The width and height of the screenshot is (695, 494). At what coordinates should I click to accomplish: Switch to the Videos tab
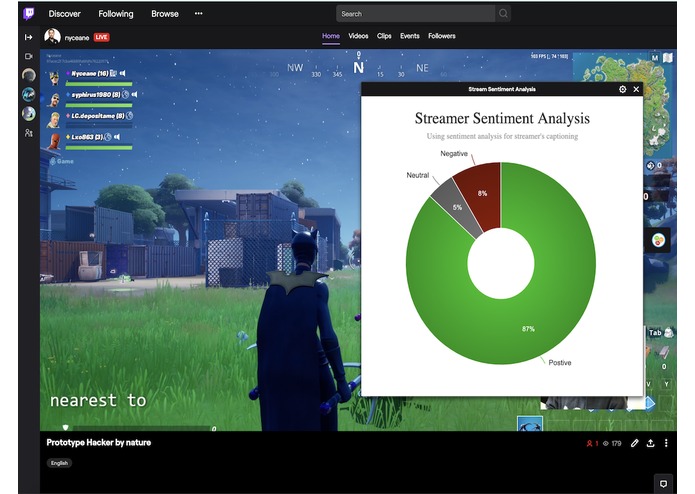pyautogui.click(x=358, y=36)
